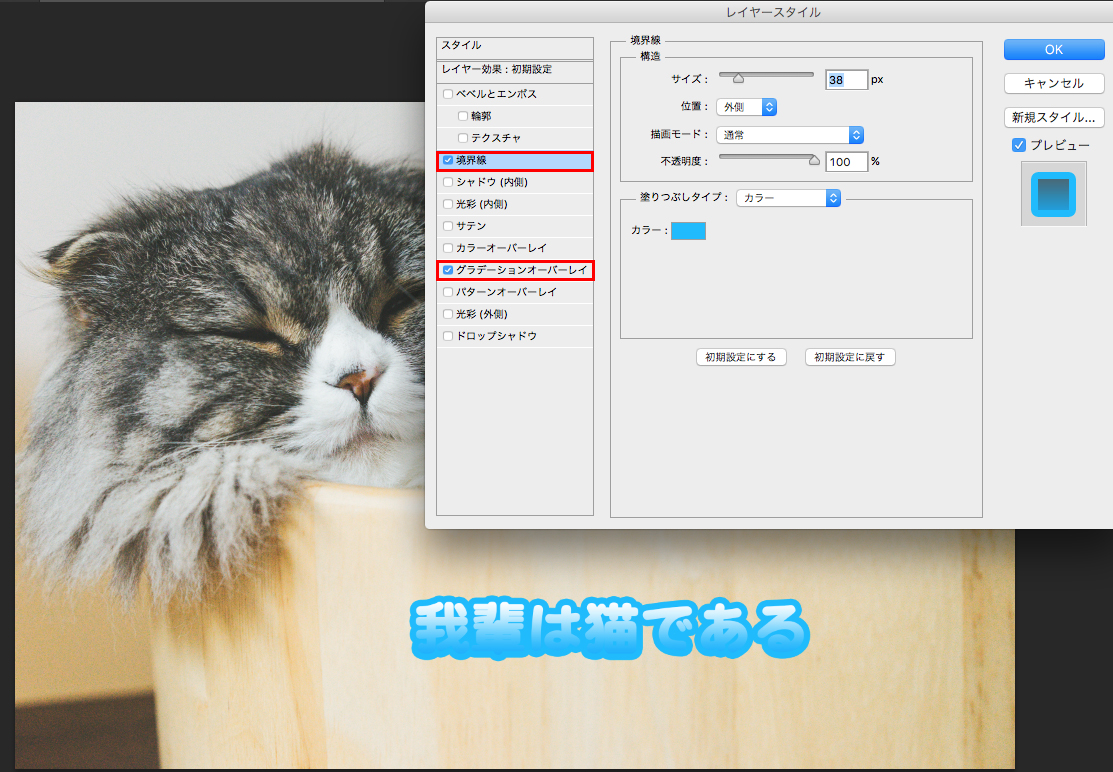The width and height of the screenshot is (1113, 772).
Task: Disable グラデーションオーバーレイ checkbox
Action: (448, 270)
